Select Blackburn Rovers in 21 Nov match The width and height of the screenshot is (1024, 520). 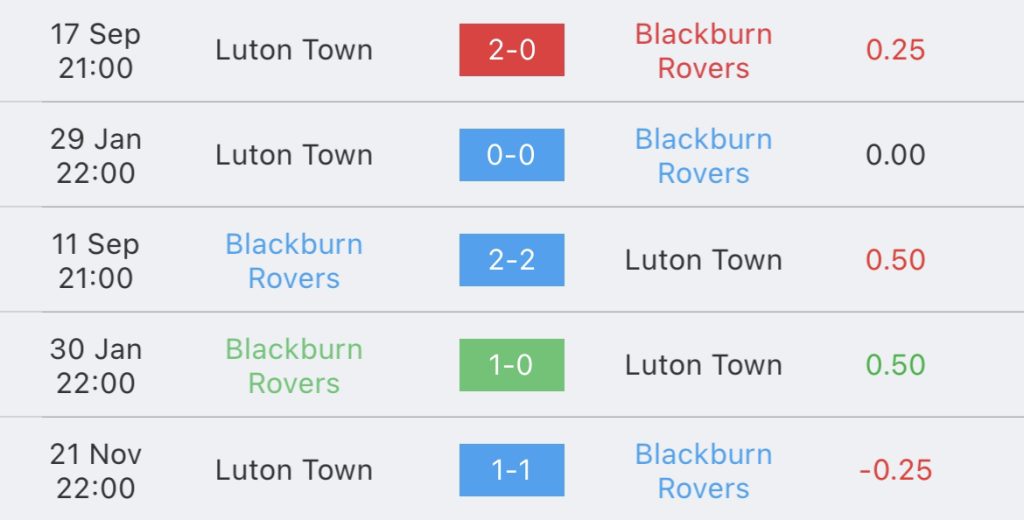(703, 471)
